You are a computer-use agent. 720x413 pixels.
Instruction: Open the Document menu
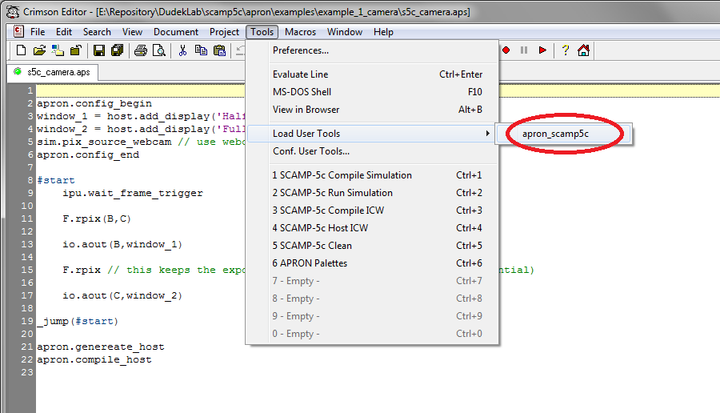pos(176,32)
